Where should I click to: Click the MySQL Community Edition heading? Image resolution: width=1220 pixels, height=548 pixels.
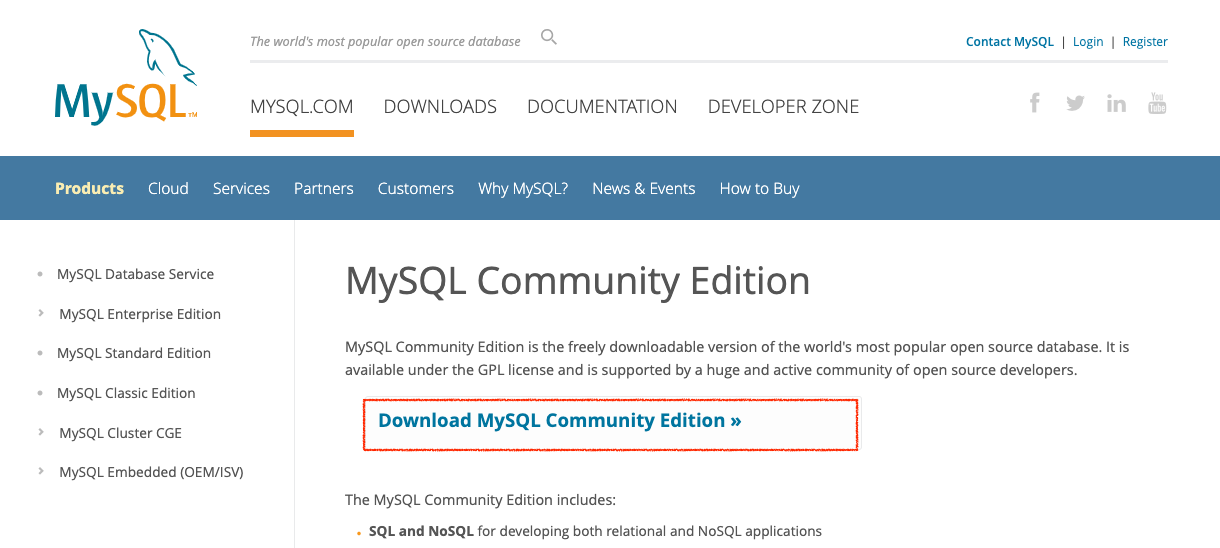[578, 281]
